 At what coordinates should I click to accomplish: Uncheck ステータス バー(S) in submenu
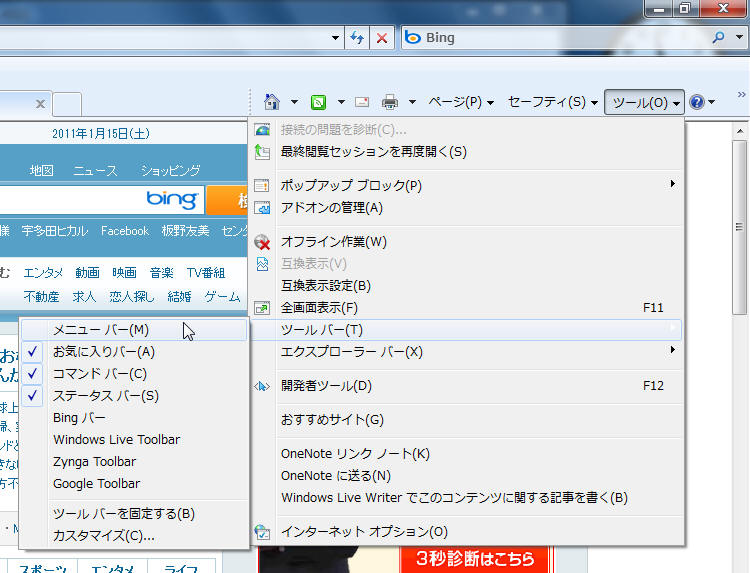coord(134,396)
